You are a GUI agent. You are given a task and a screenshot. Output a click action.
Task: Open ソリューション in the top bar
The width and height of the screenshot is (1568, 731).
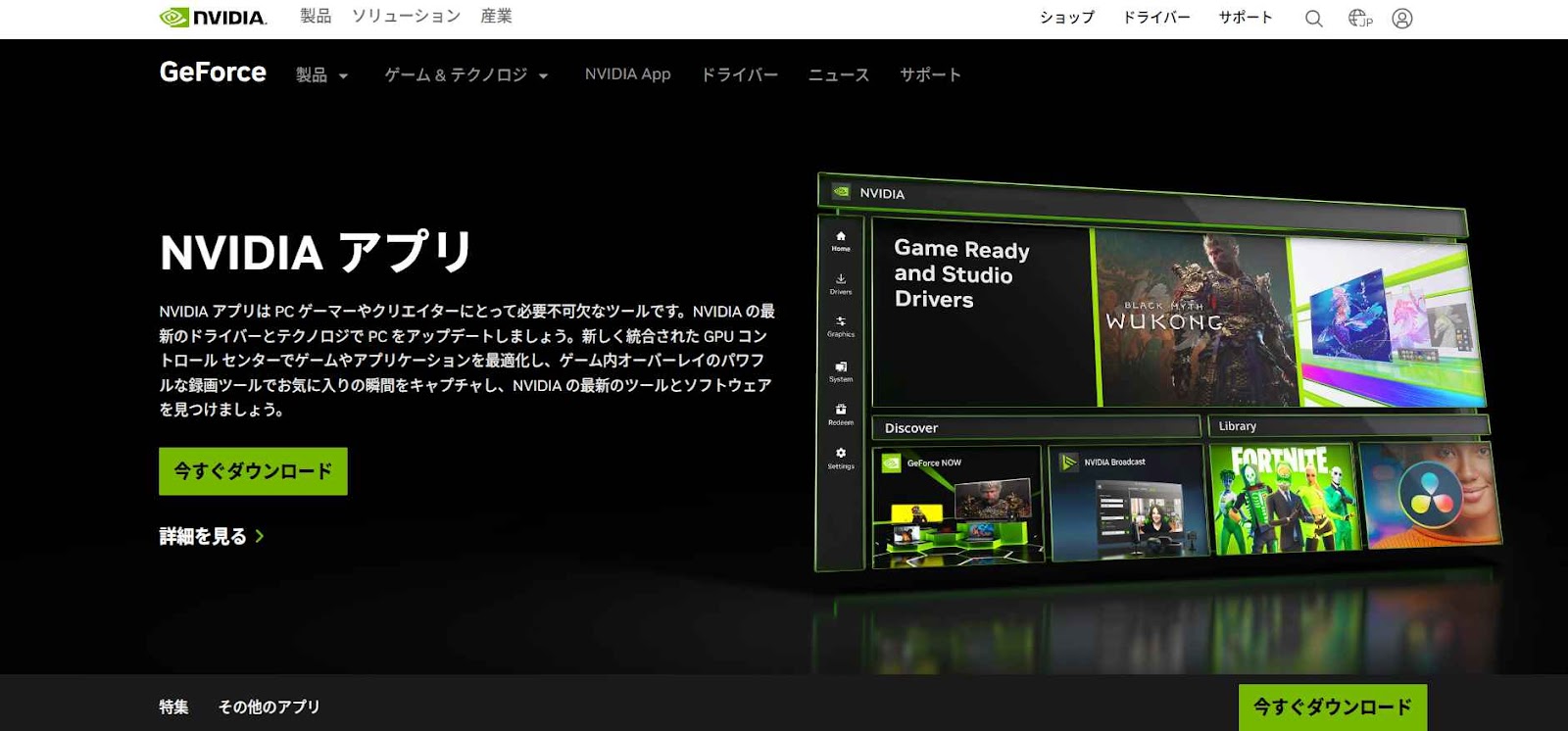coord(406,16)
